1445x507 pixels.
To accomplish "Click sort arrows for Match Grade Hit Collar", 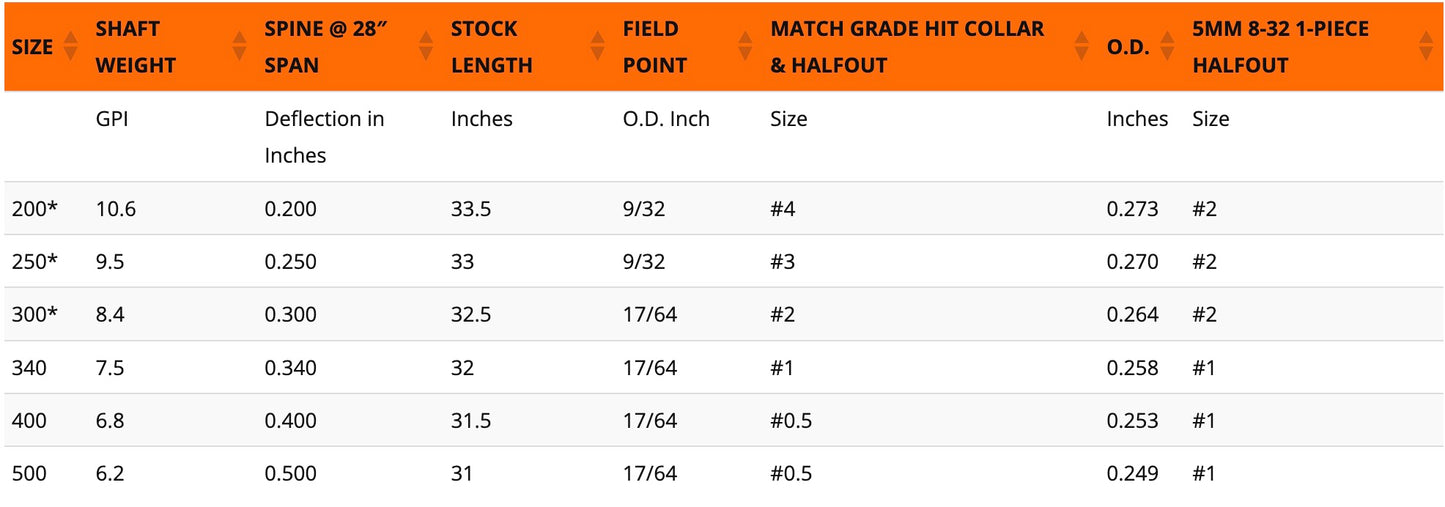I will (1081, 46).
